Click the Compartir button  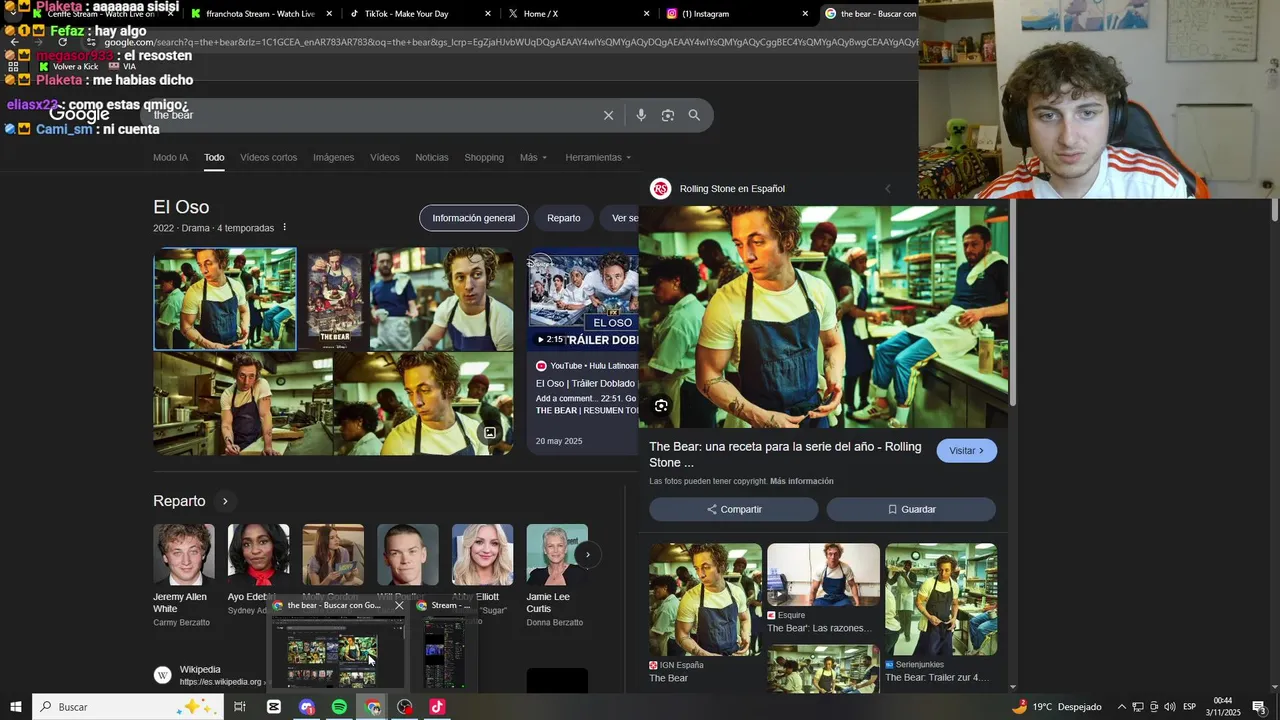(734, 509)
